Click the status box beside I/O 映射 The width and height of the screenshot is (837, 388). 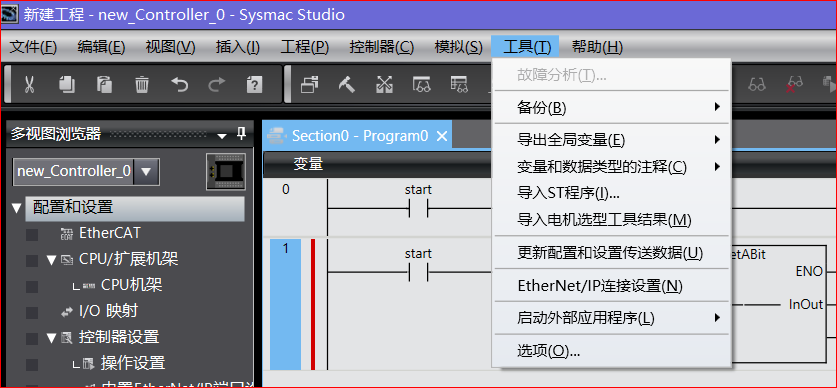click(32, 312)
